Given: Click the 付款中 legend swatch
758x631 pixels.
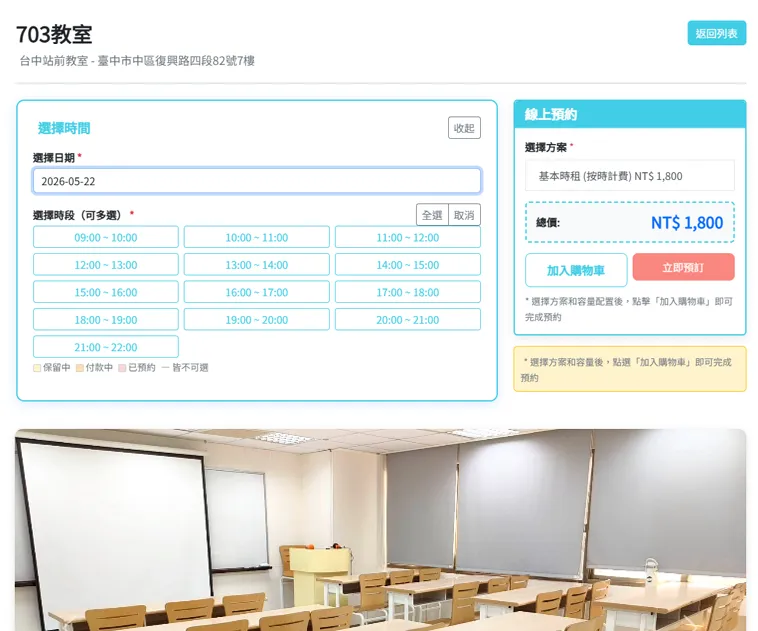Looking at the screenshot, I should 80,368.
